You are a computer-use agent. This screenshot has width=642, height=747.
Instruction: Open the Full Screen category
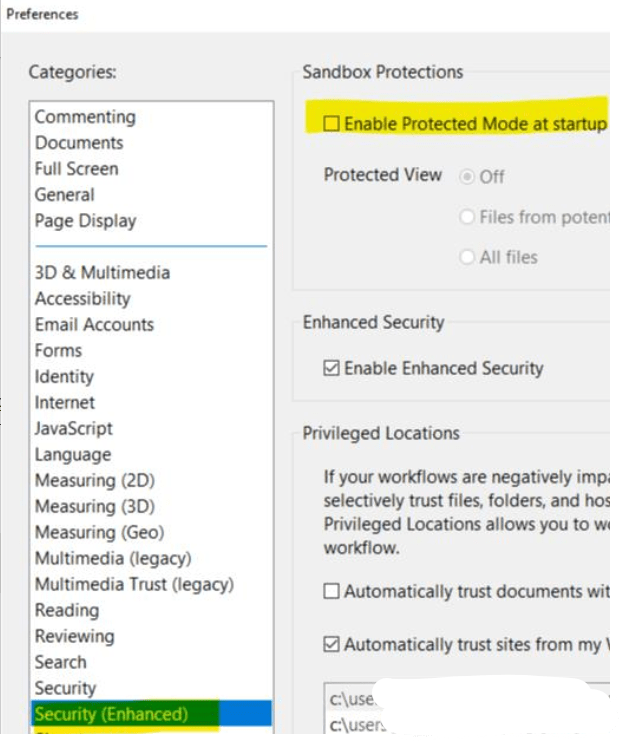[76, 169]
